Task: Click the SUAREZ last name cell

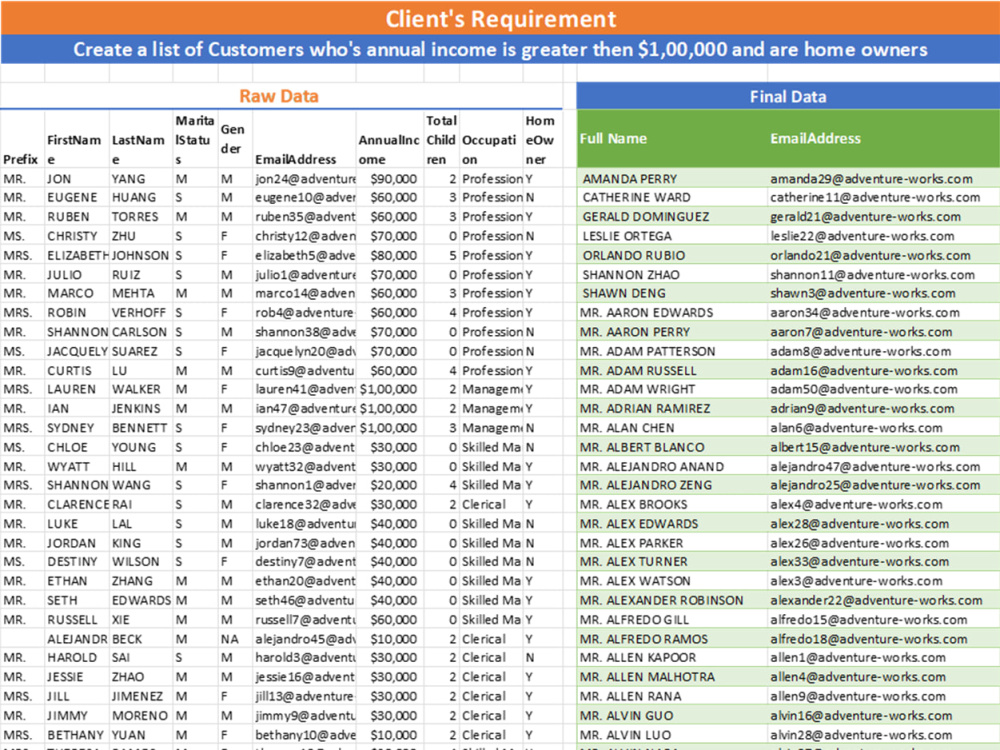Action: tap(141, 351)
